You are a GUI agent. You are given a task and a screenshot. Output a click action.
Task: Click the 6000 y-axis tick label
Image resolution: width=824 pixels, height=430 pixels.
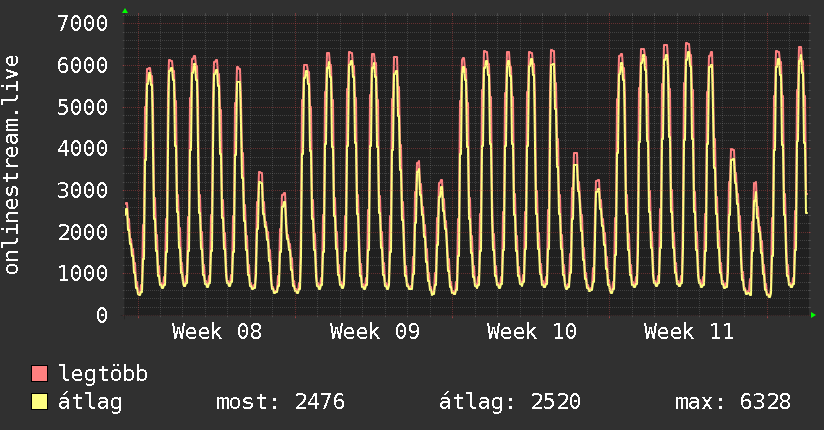84,65
